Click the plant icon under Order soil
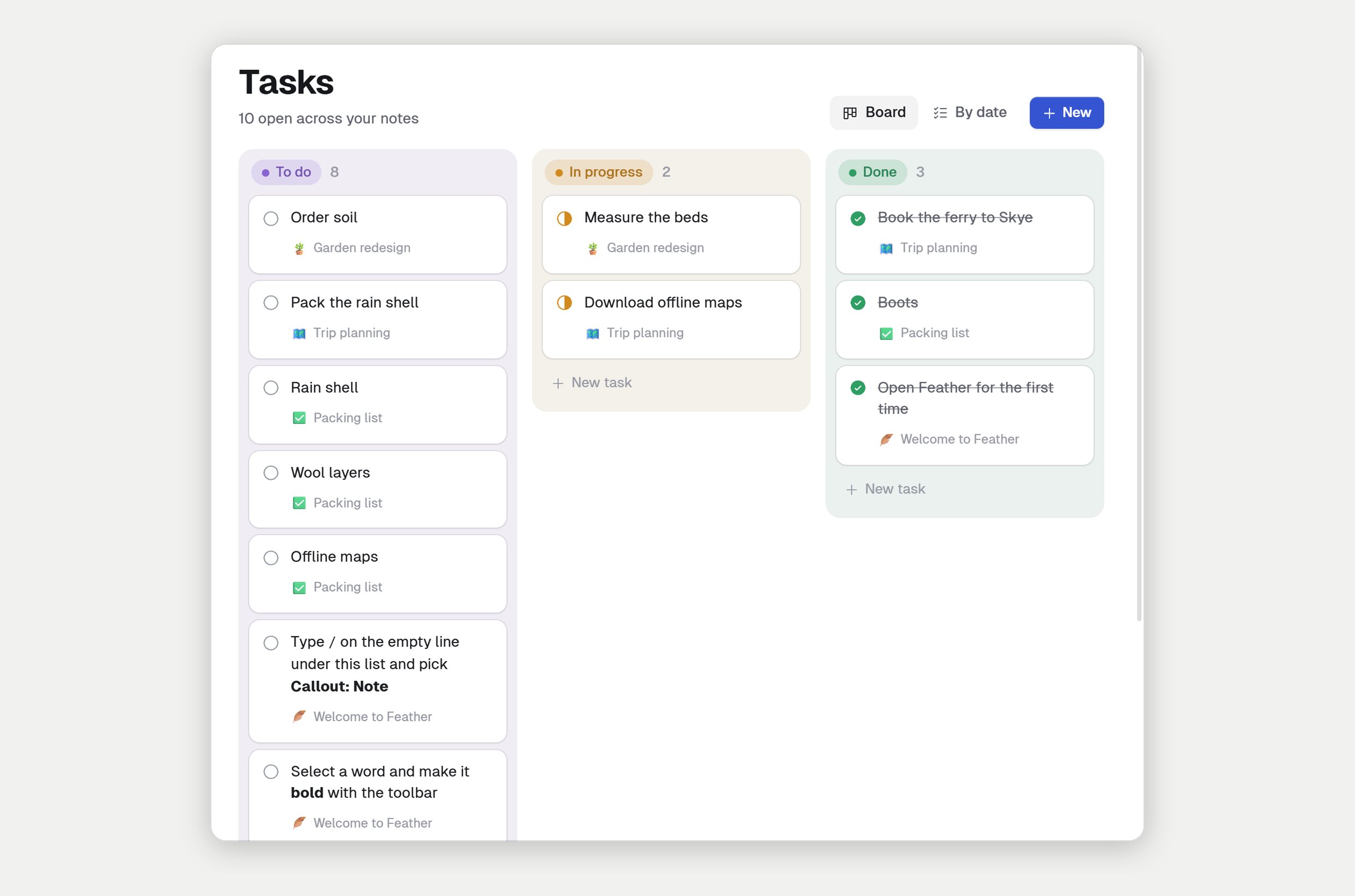This screenshot has width=1355, height=896. click(x=299, y=249)
